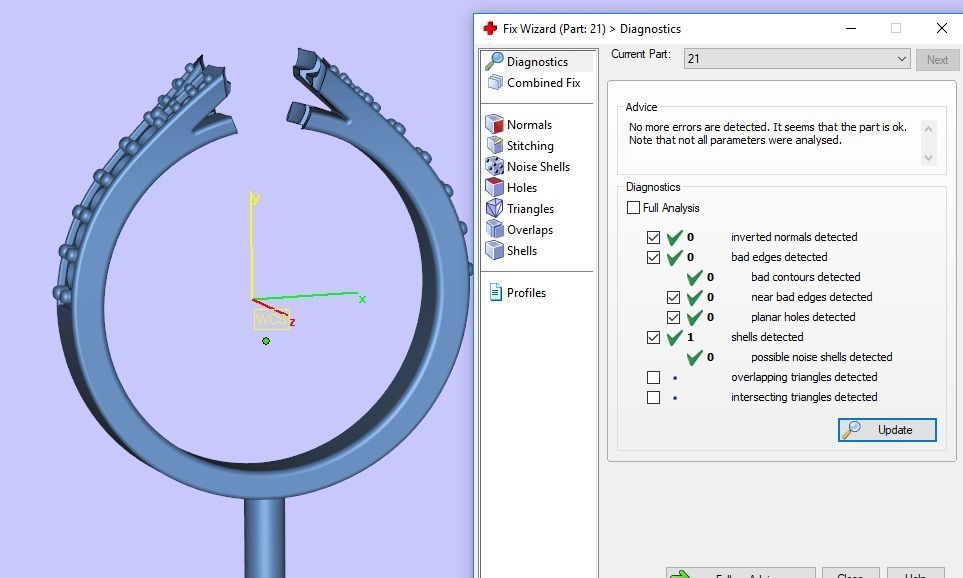Click the green check next to shells detected

pyautogui.click(x=674, y=337)
